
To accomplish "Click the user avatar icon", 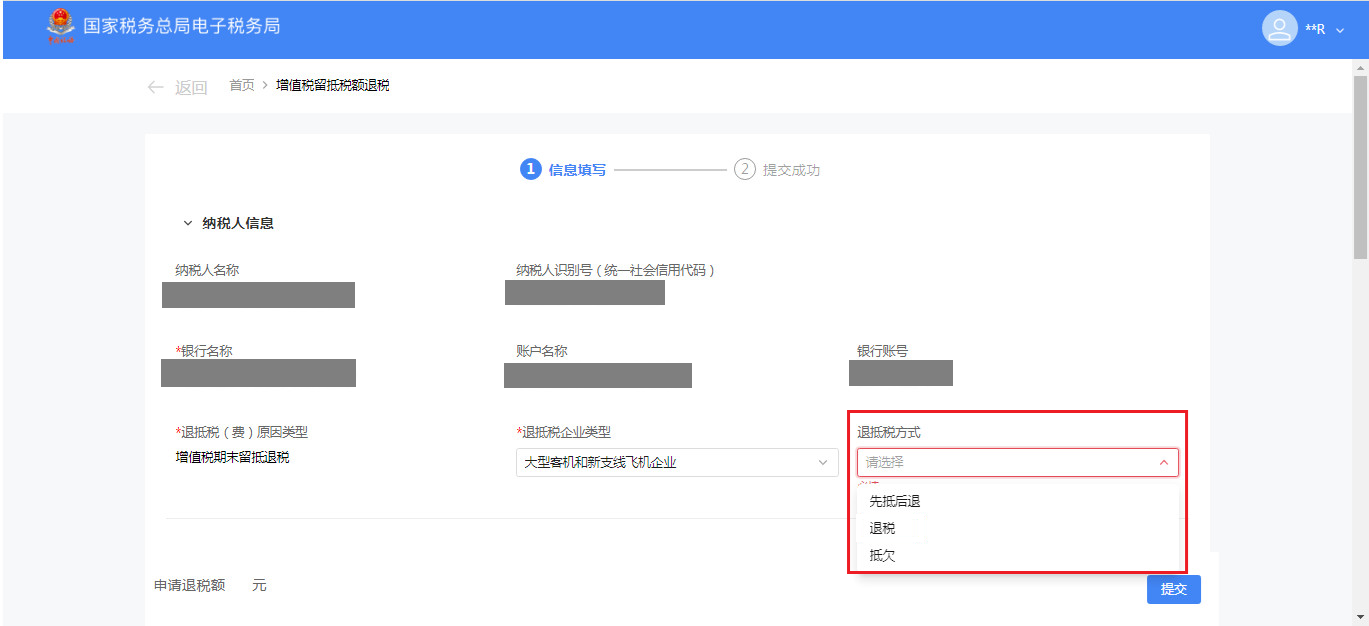I will point(1279,28).
